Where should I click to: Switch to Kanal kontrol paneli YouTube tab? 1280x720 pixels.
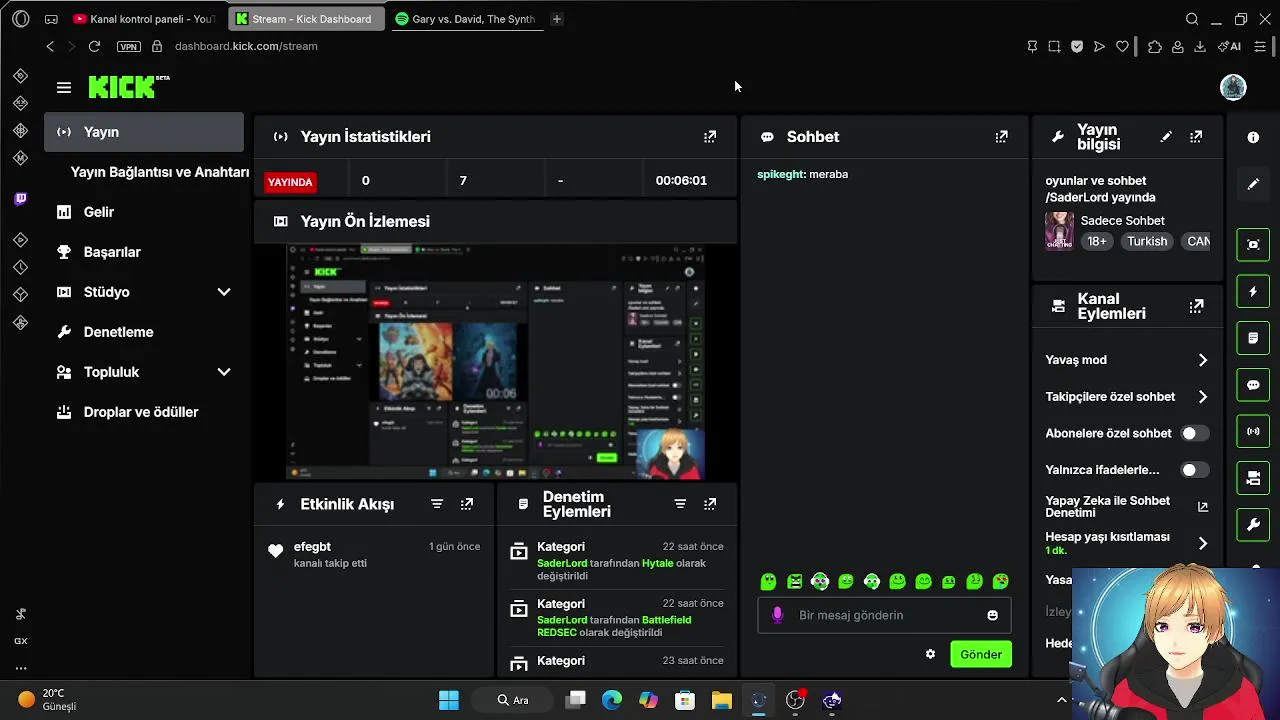pyautogui.click(x=145, y=19)
